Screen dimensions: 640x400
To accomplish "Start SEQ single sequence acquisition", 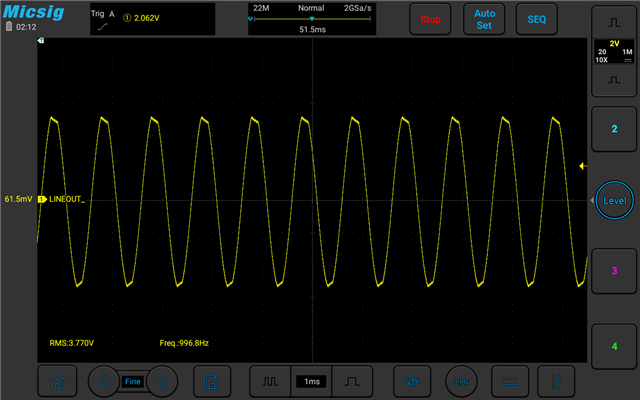I will tap(536, 19).
